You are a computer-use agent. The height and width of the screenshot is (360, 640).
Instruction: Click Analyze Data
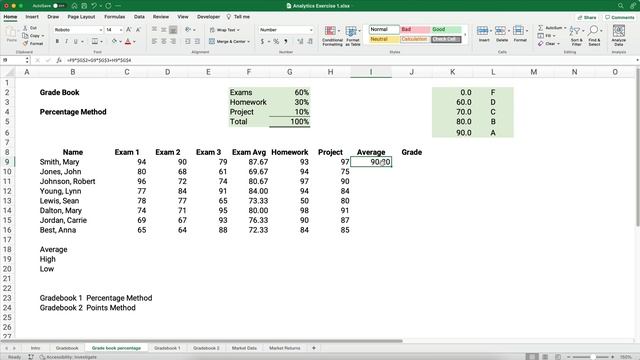click(619, 35)
